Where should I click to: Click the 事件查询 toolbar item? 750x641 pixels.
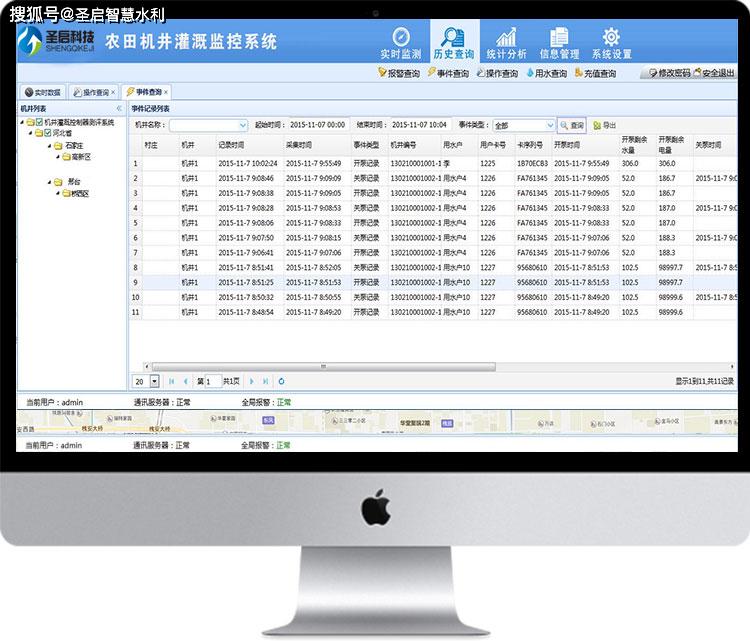point(448,73)
